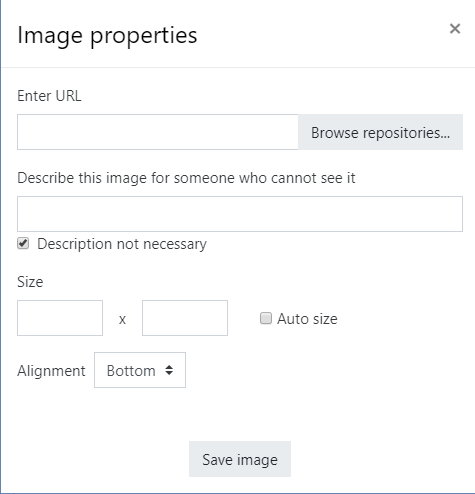The height and width of the screenshot is (494, 475).
Task: Click the x separator between size fields
Action: (122, 320)
